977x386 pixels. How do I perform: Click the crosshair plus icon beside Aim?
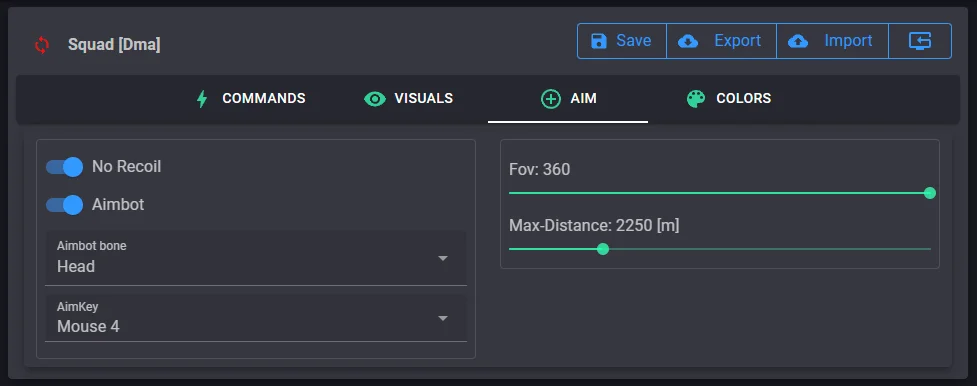[551, 99]
